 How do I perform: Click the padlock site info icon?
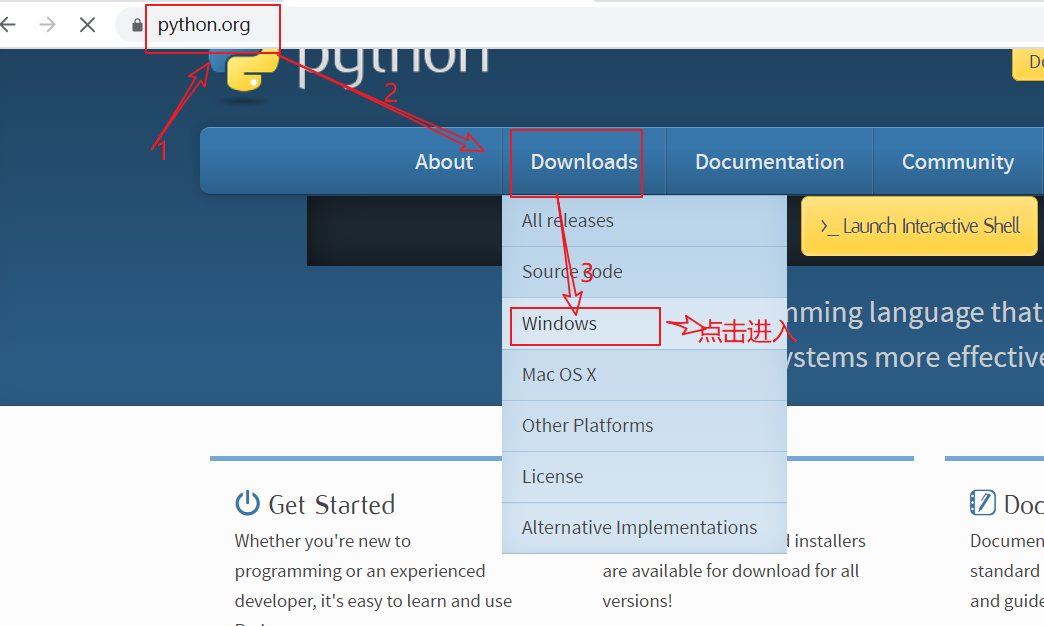tap(137, 25)
